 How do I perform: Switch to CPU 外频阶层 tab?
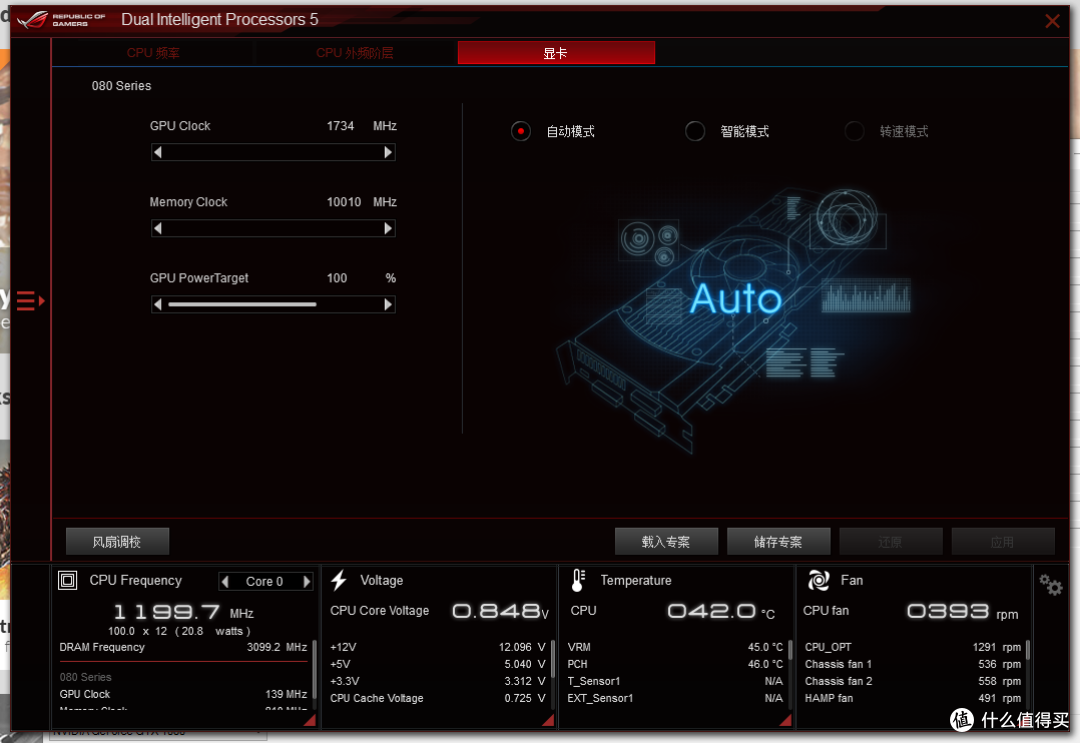point(355,53)
